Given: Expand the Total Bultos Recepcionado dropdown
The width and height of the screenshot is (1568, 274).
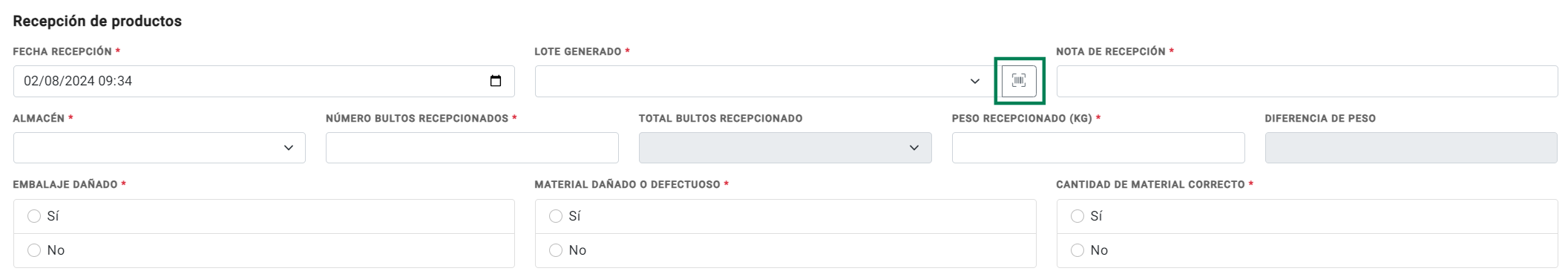Looking at the screenshot, I should [785, 148].
